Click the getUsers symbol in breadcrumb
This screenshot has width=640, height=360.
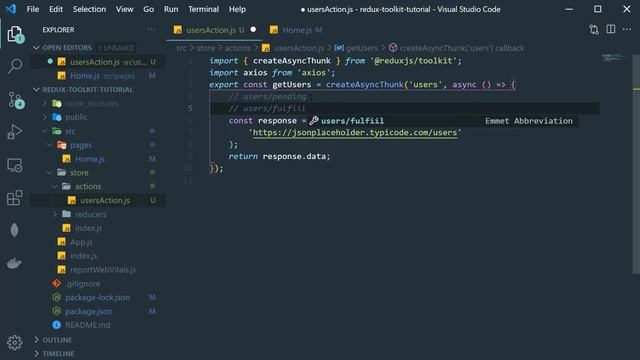(x=356, y=48)
